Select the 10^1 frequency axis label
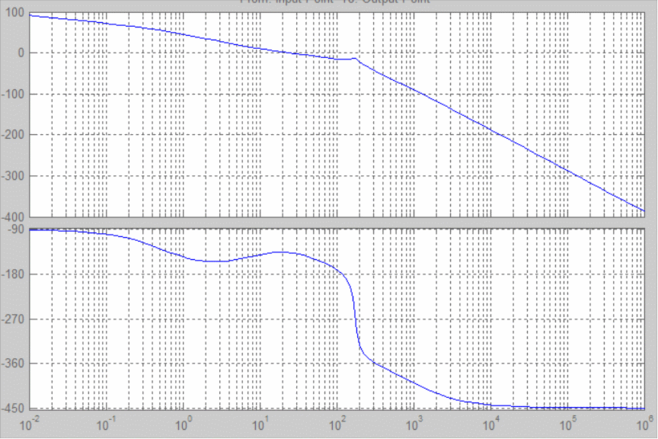Image resolution: width=658 pixels, height=439 pixels. [261, 424]
